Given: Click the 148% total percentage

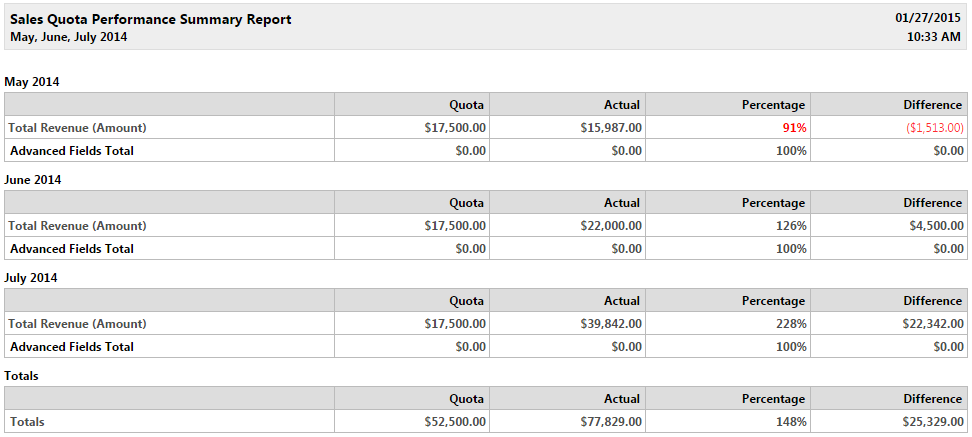Looking at the screenshot, I should [792, 422].
